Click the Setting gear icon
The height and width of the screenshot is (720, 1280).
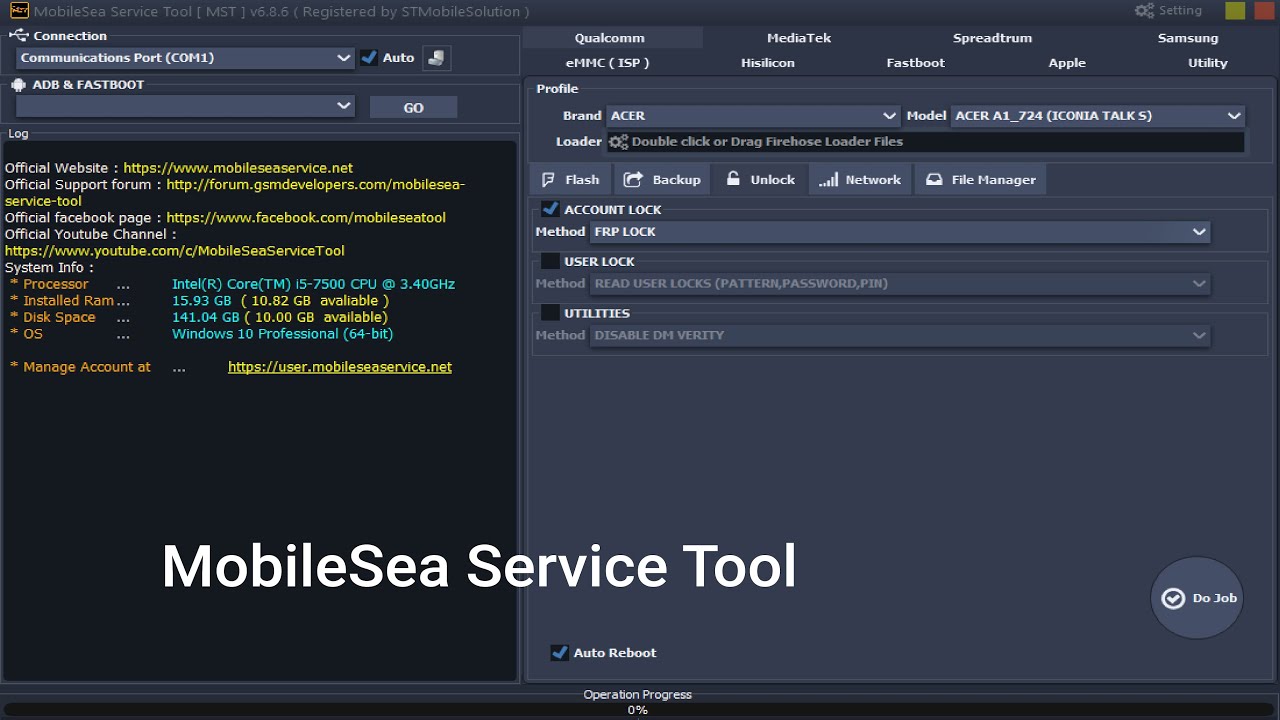[x=1144, y=11]
